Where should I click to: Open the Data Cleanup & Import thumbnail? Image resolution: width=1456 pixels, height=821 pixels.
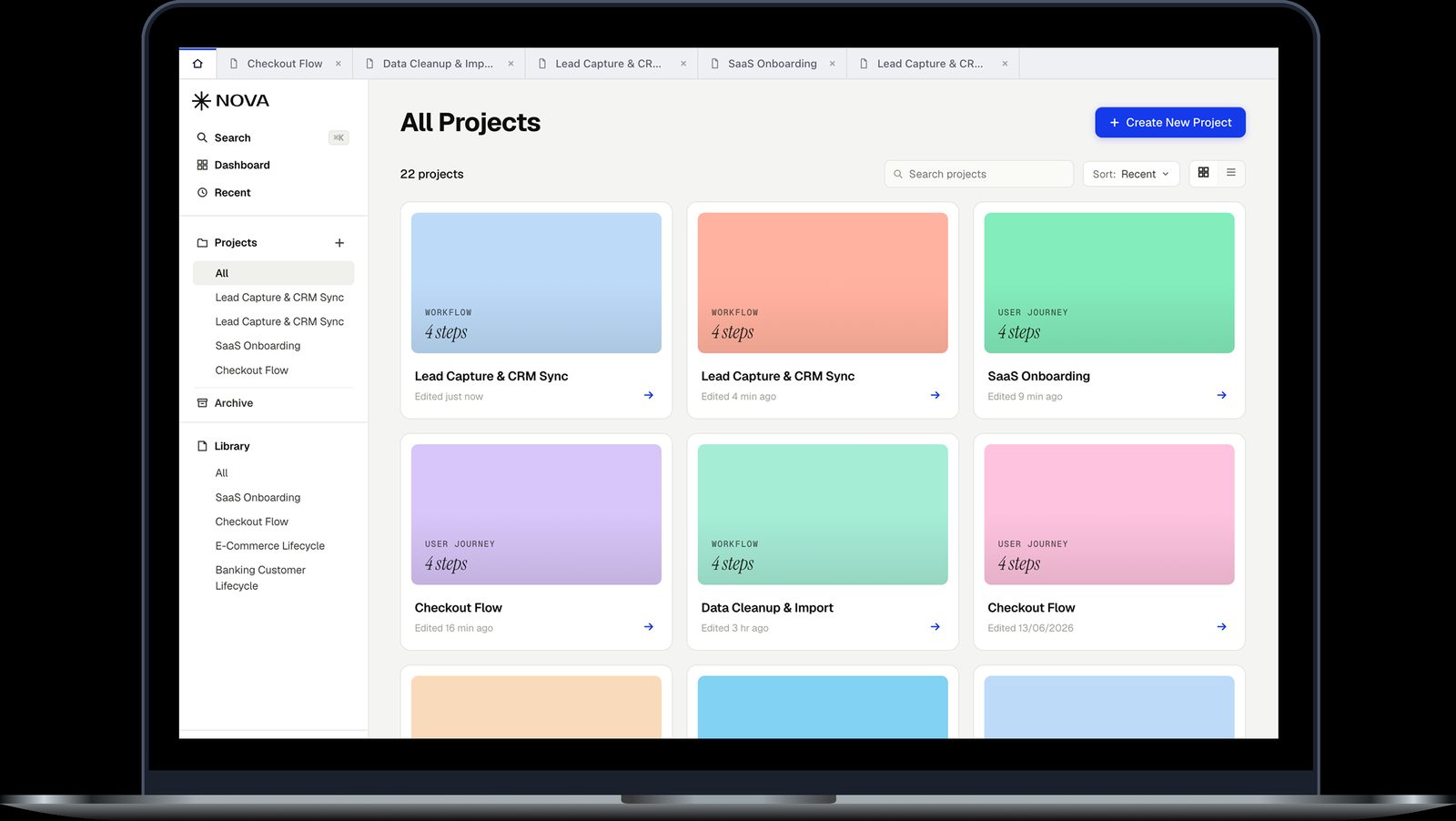coord(823,514)
